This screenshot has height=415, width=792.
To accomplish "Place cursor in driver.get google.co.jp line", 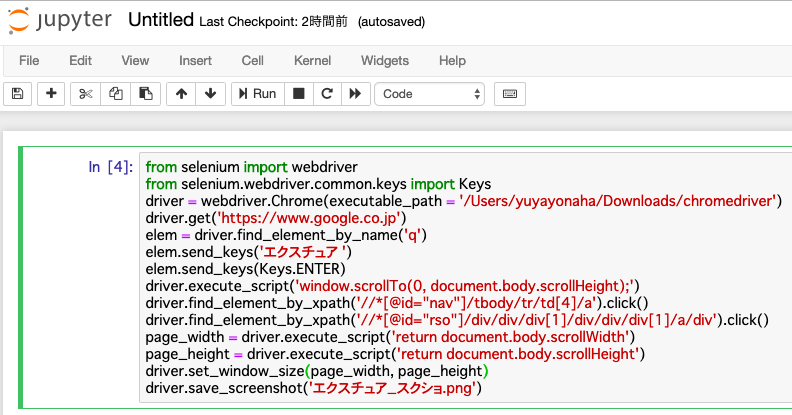I will tap(276, 218).
